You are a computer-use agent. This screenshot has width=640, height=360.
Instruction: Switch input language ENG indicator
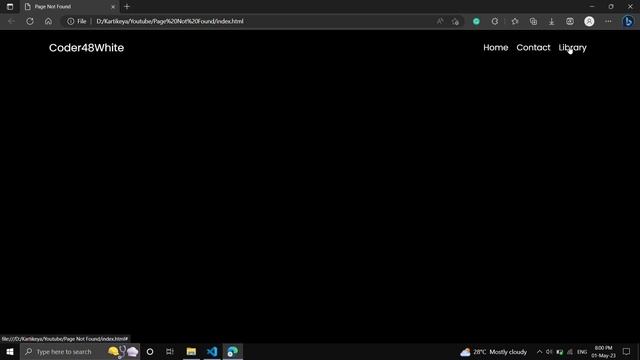(x=582, y=352)
